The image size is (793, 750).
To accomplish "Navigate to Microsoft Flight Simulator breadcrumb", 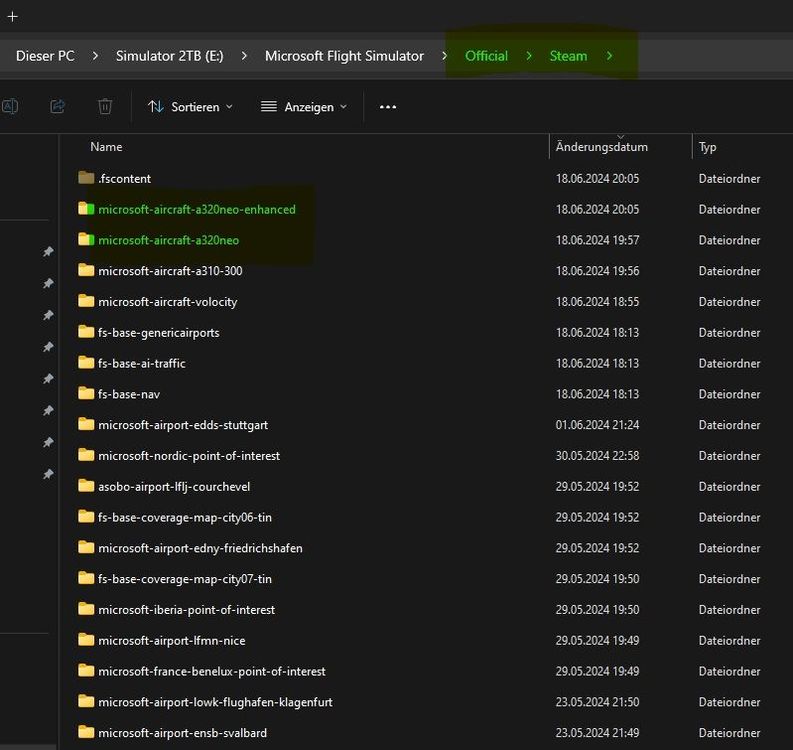I will point(344,56).
